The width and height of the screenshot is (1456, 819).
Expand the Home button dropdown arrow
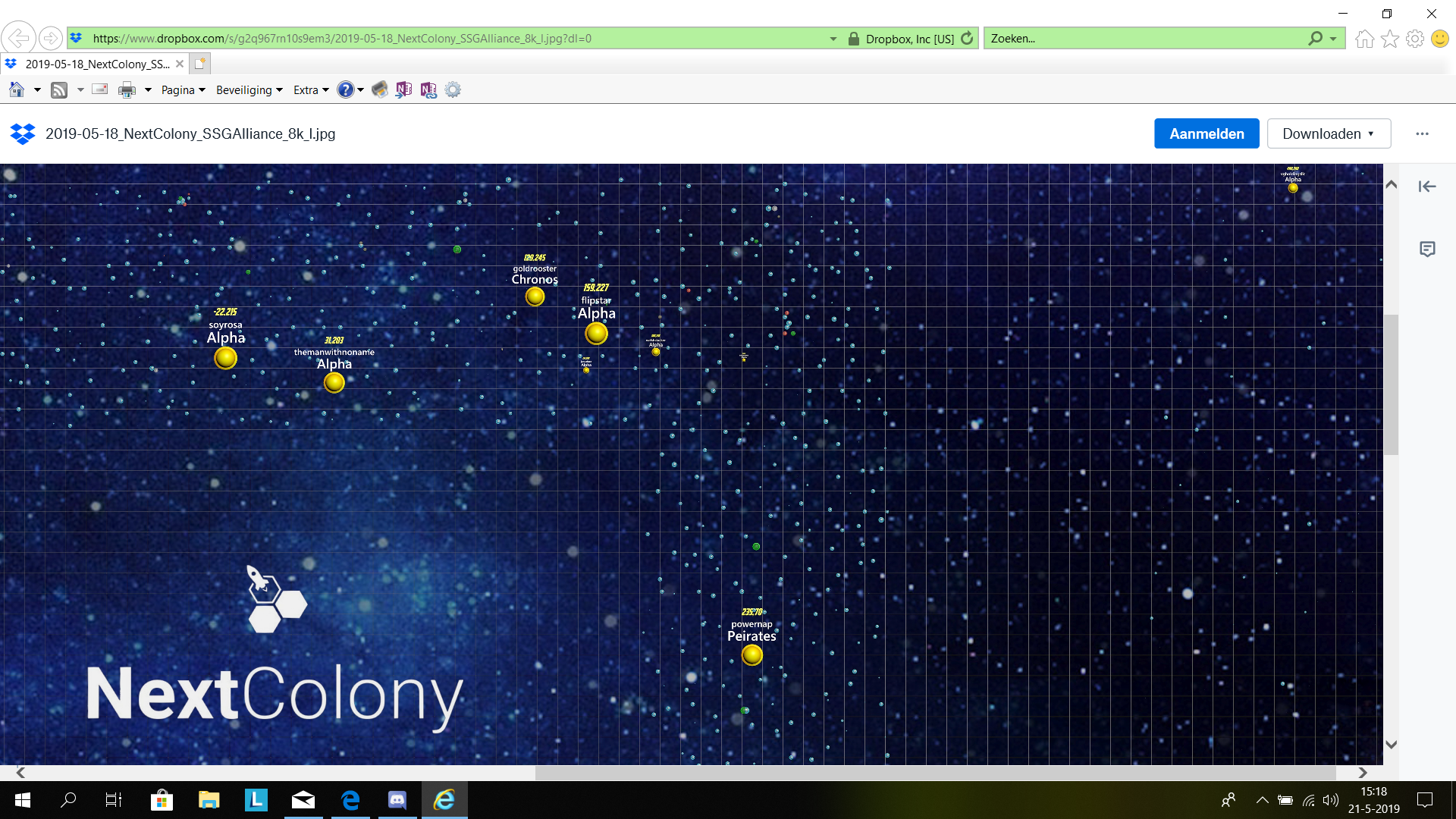tap(37, 90)
